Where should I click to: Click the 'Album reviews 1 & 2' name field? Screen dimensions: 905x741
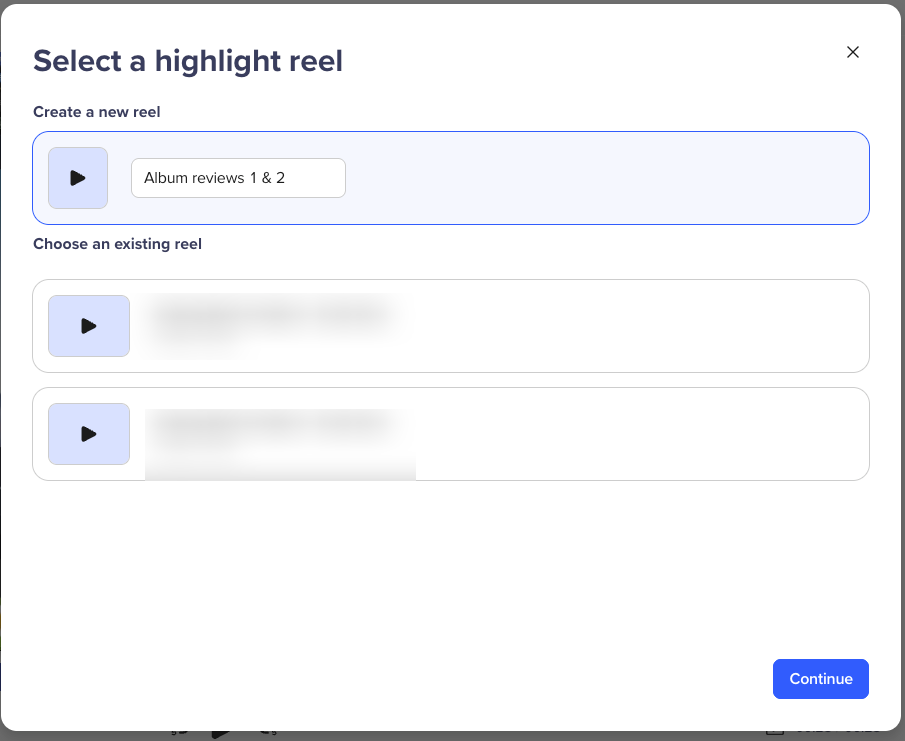(238, 178)
